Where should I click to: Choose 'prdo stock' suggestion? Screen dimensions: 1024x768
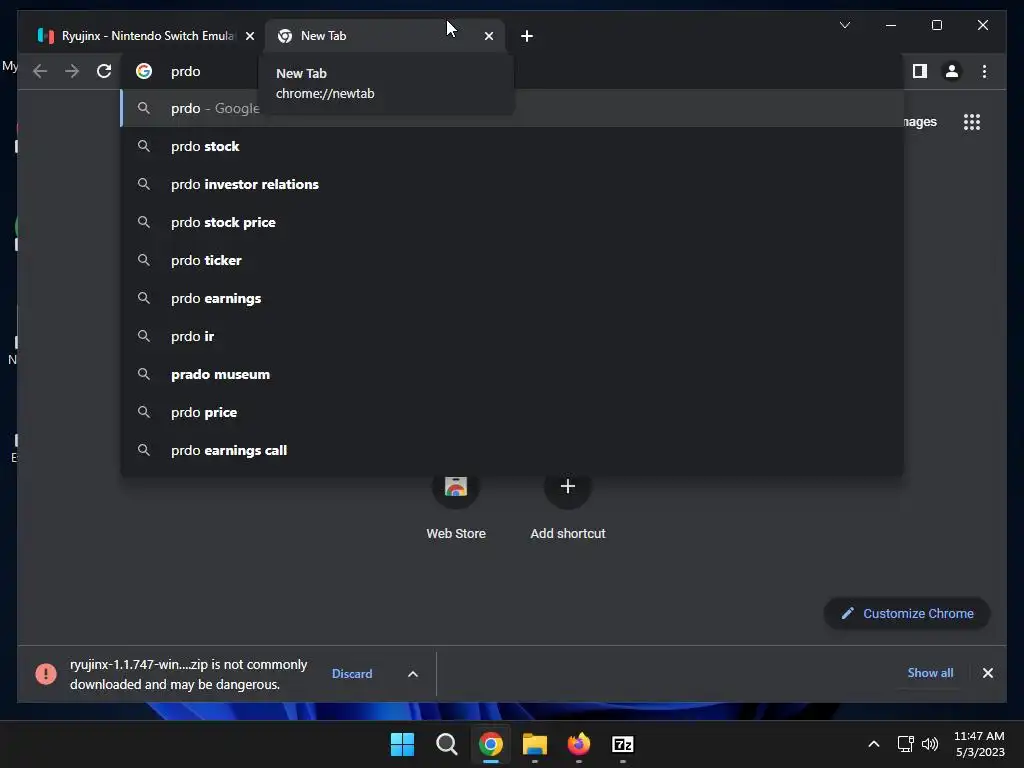(x=512, y=146)
